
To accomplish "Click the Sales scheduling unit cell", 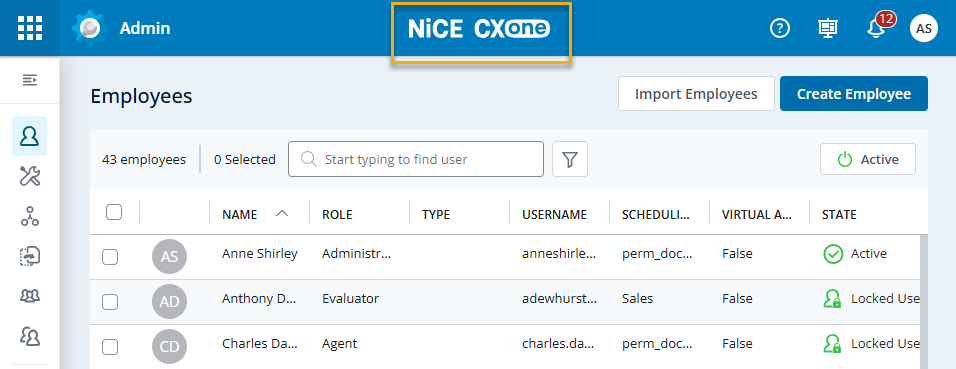I will [638, 299].
